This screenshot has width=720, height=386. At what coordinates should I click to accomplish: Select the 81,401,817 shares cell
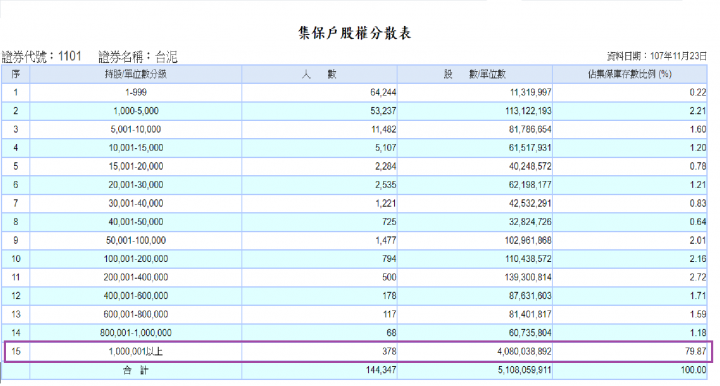475,314
